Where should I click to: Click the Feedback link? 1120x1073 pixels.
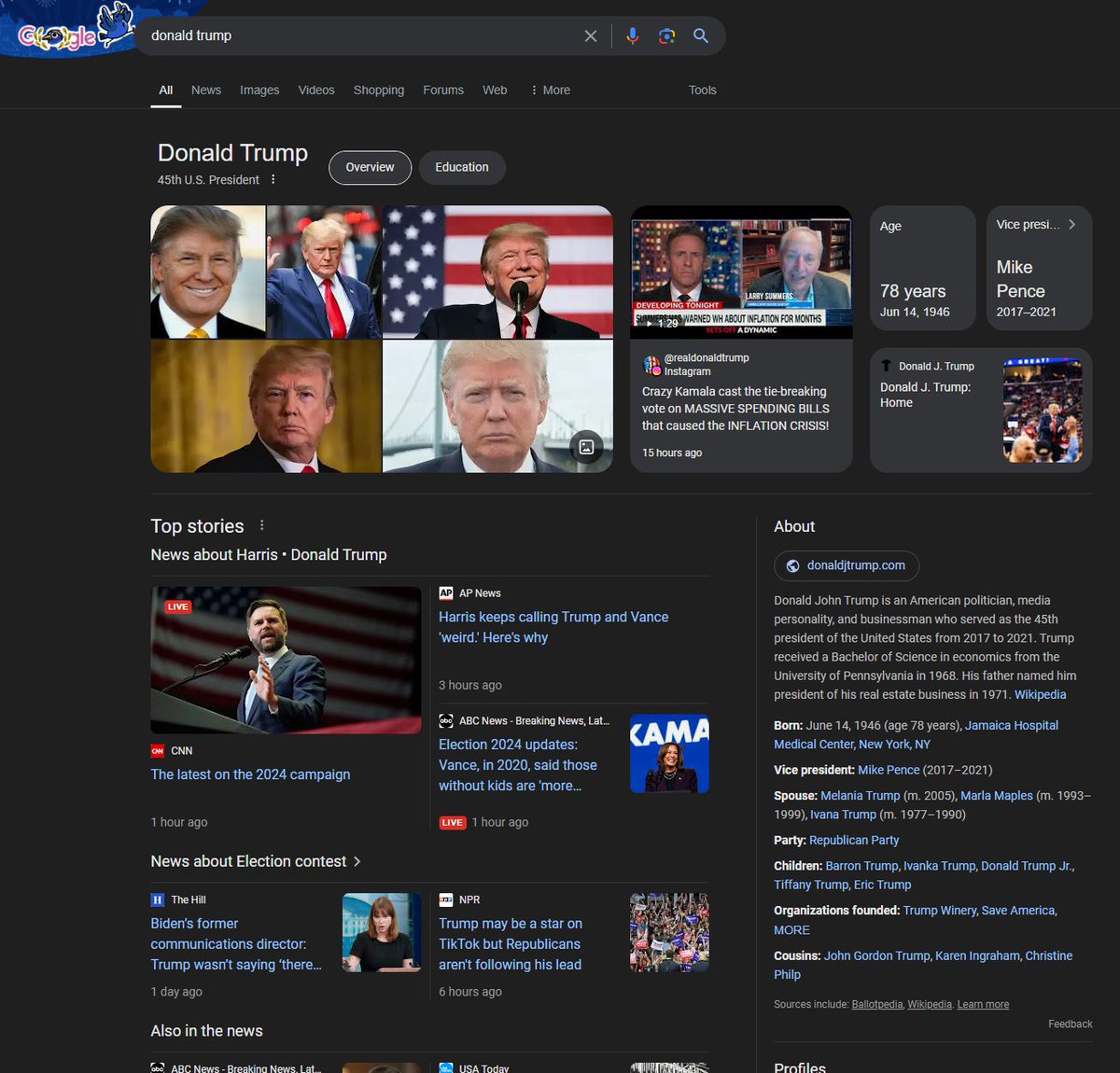click(1070, 1024)
